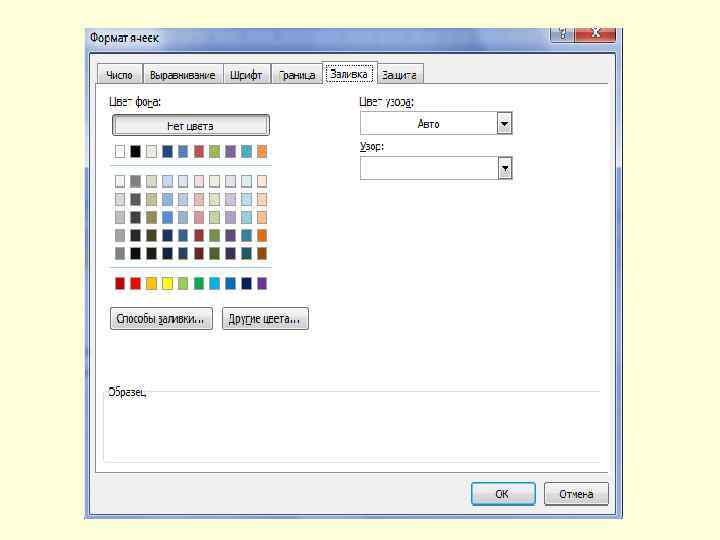The height and width of the screenshot is (540, 720).
Task: Switch to the Защита tab
Action: pyautogui.click(x=399, y=74)
